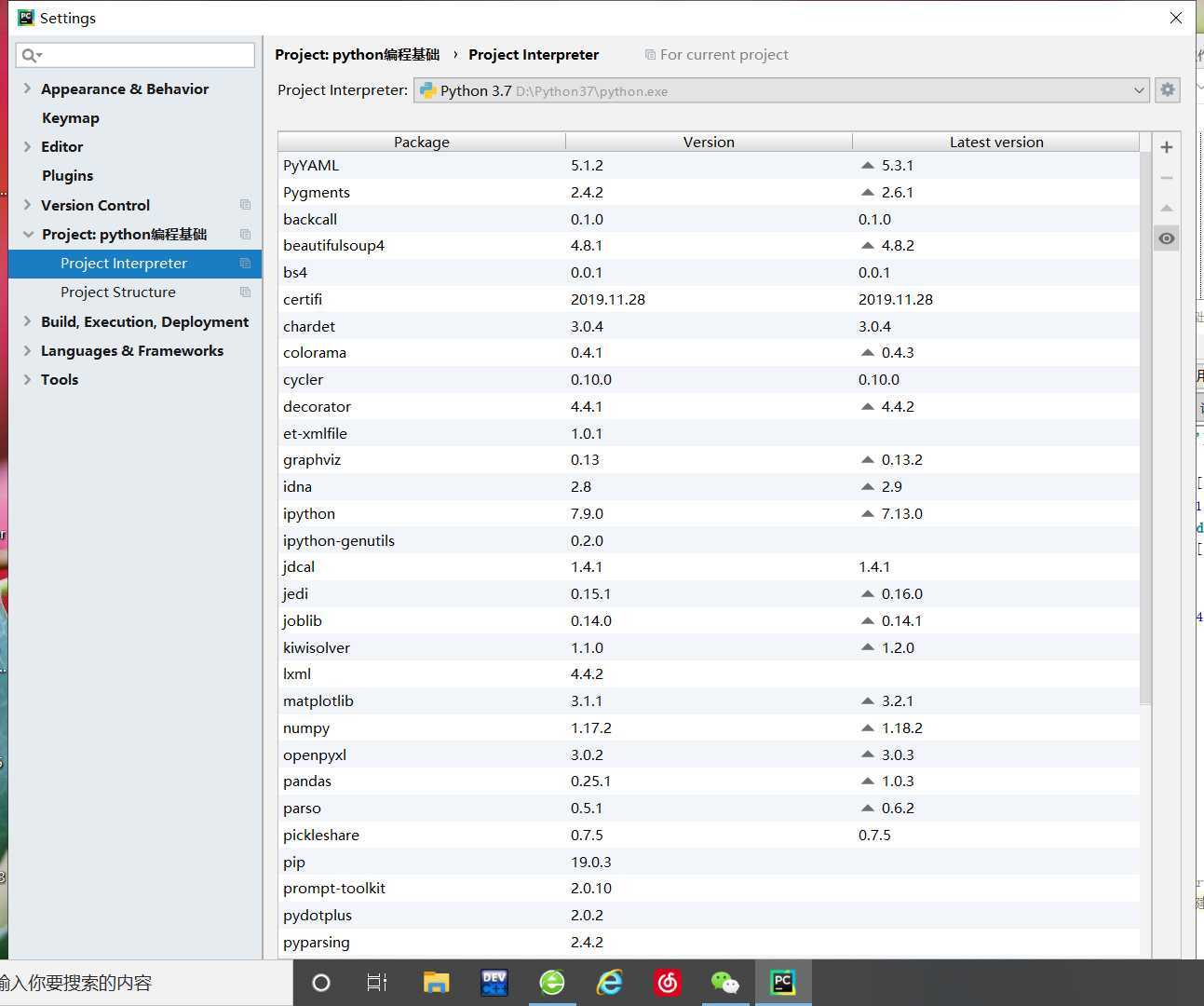Expand Appearance & Behavior section
1204x1006 pixels.
point(27,88)
